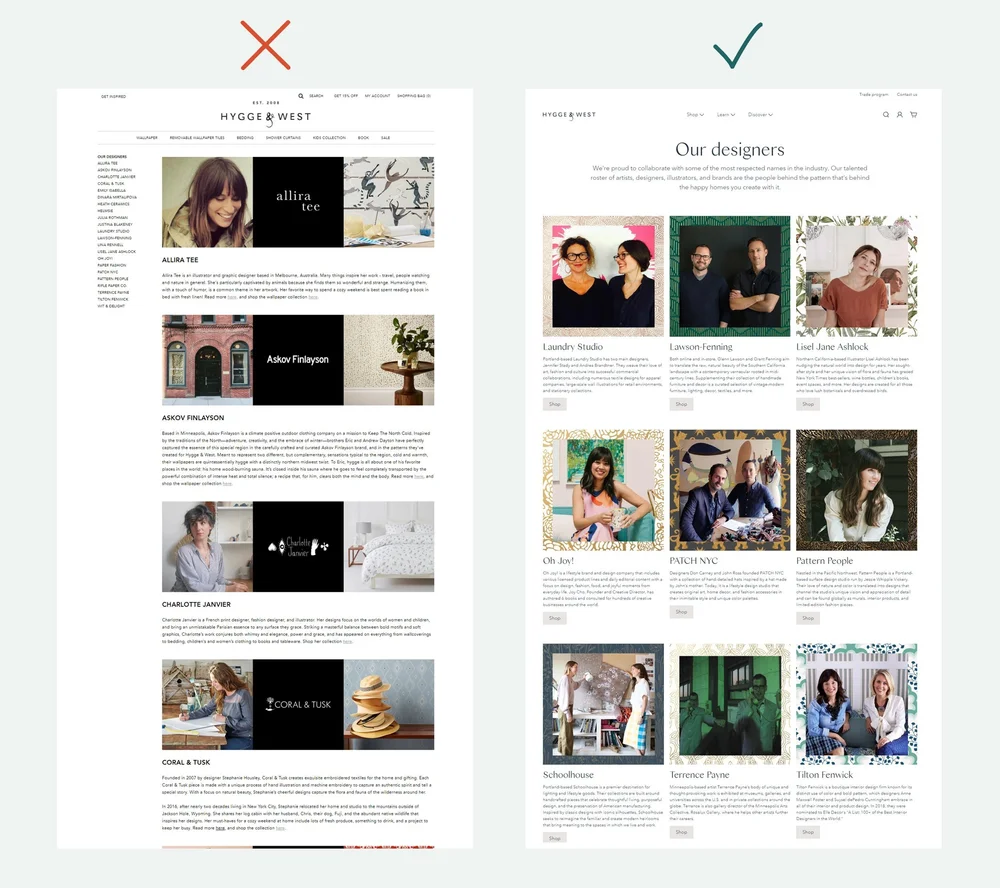The height and width of the screenshot is (888, 1000).
Task: Open the black Askov Finlayson logo tile
Action: click(x=298, y=360)
